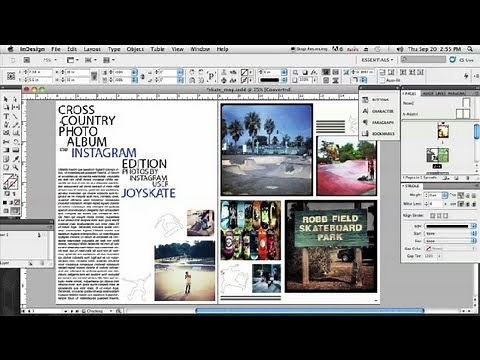Select the Gap tool
Screen dimensions: 480x360
pyautogui.click(x=15, y=107)
